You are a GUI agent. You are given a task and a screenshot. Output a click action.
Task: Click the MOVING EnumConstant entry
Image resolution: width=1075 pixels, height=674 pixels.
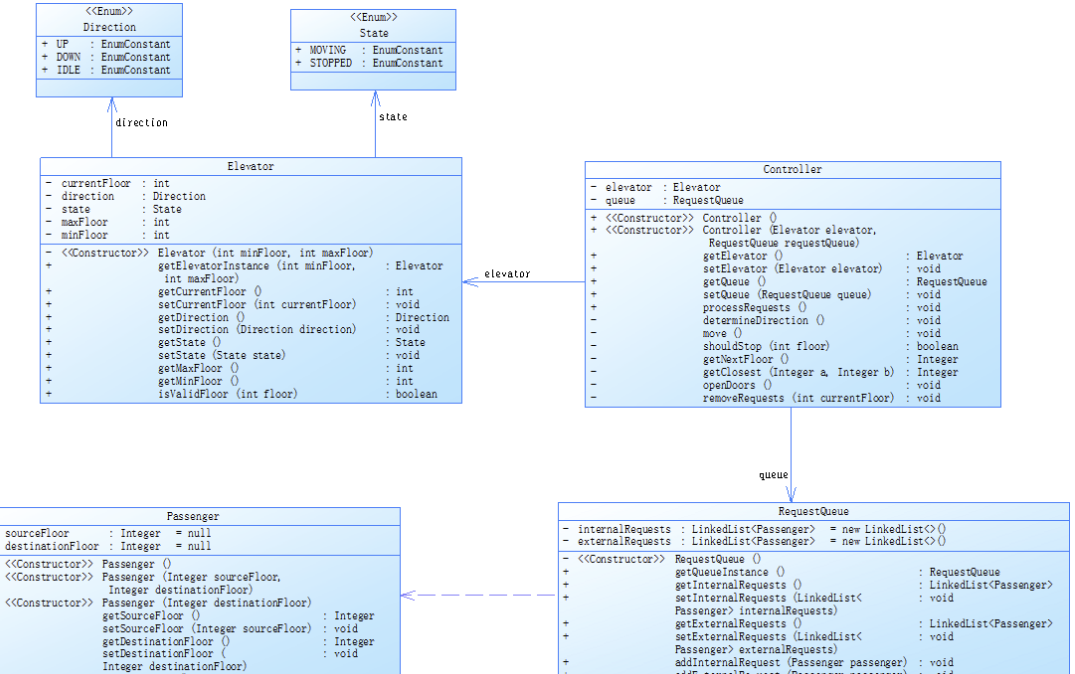pyautogui.click(x=370, y=50)
